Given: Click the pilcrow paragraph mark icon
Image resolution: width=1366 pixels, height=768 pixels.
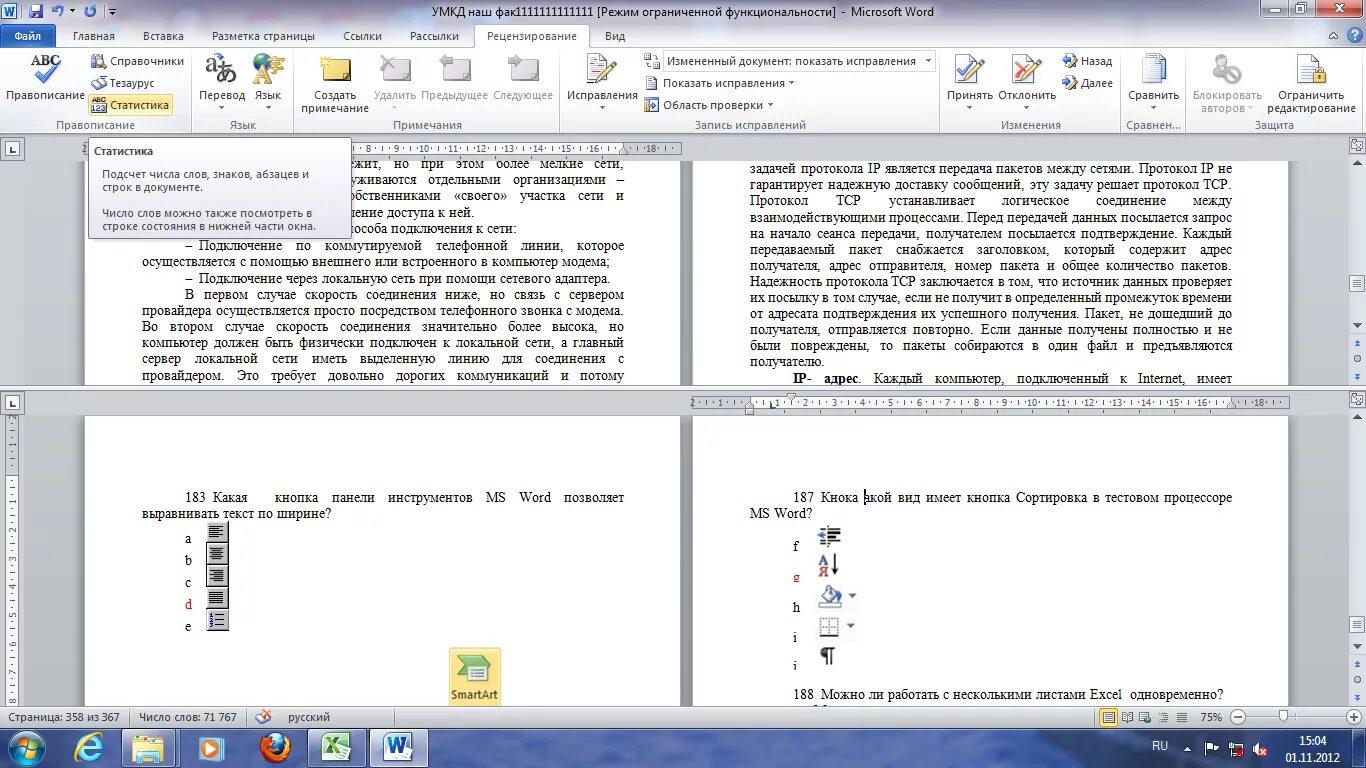Looking at the screenshot, I should (x=827, y=656).
